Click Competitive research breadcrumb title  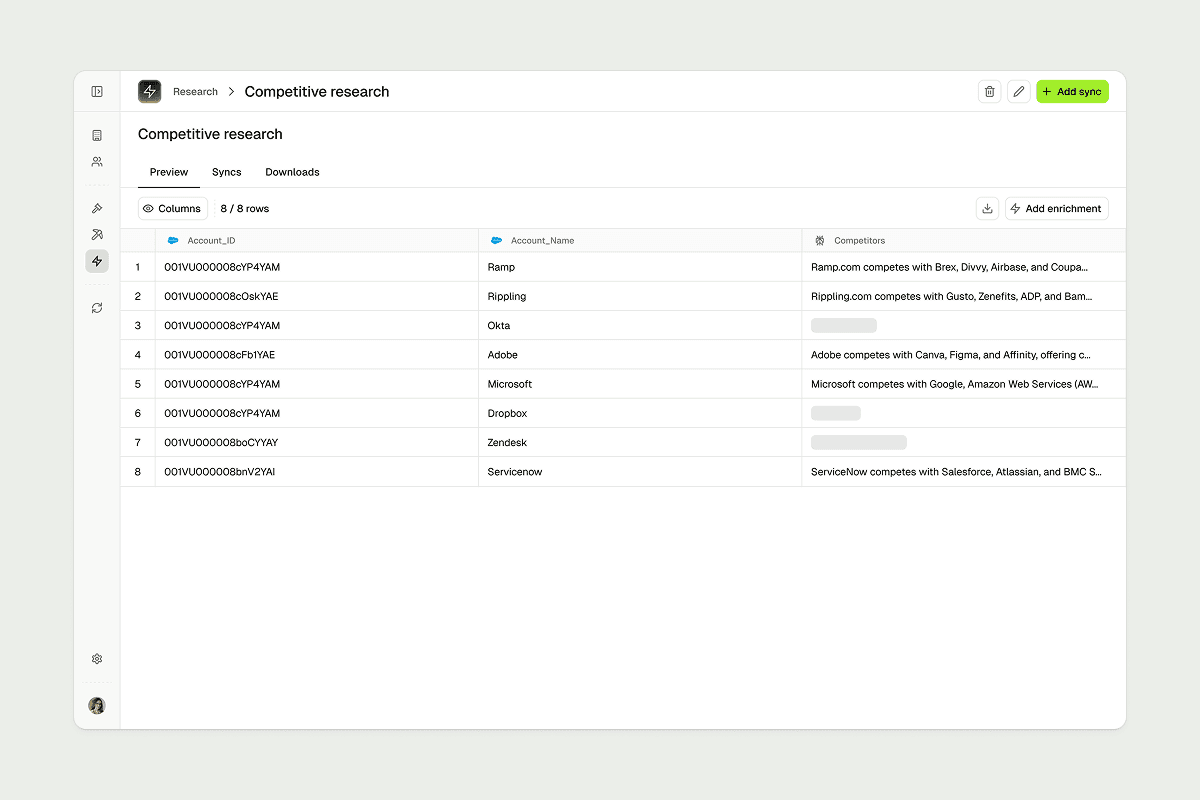[317, 91]
